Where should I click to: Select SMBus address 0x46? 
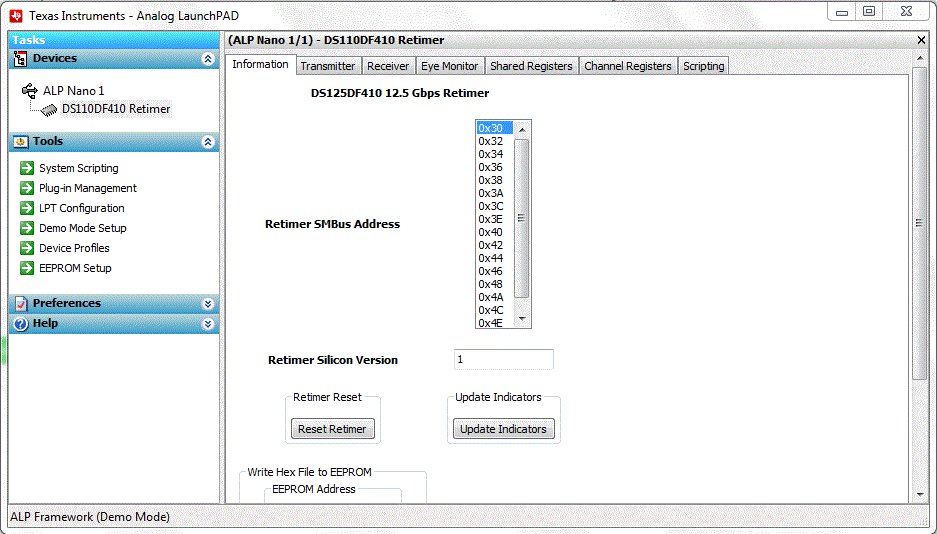tap(495, 271)
